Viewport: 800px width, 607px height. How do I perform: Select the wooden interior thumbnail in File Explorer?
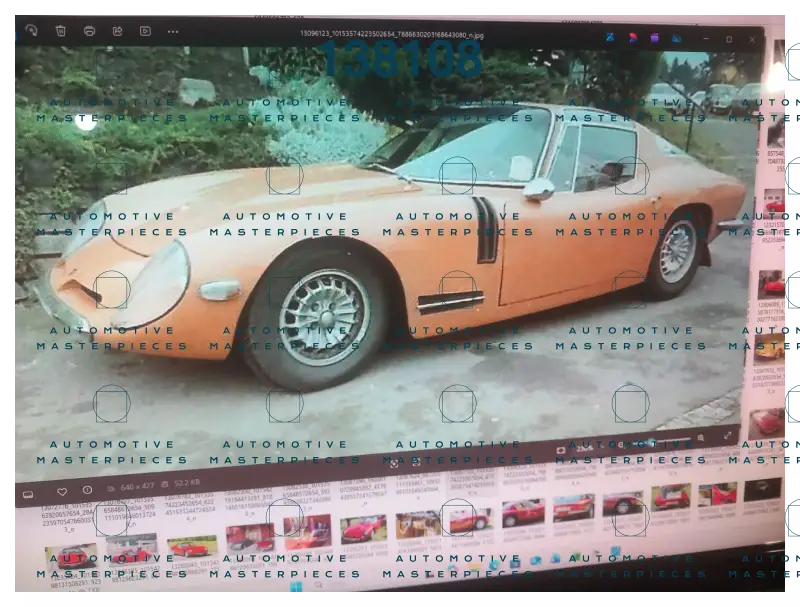coord(416,524)
